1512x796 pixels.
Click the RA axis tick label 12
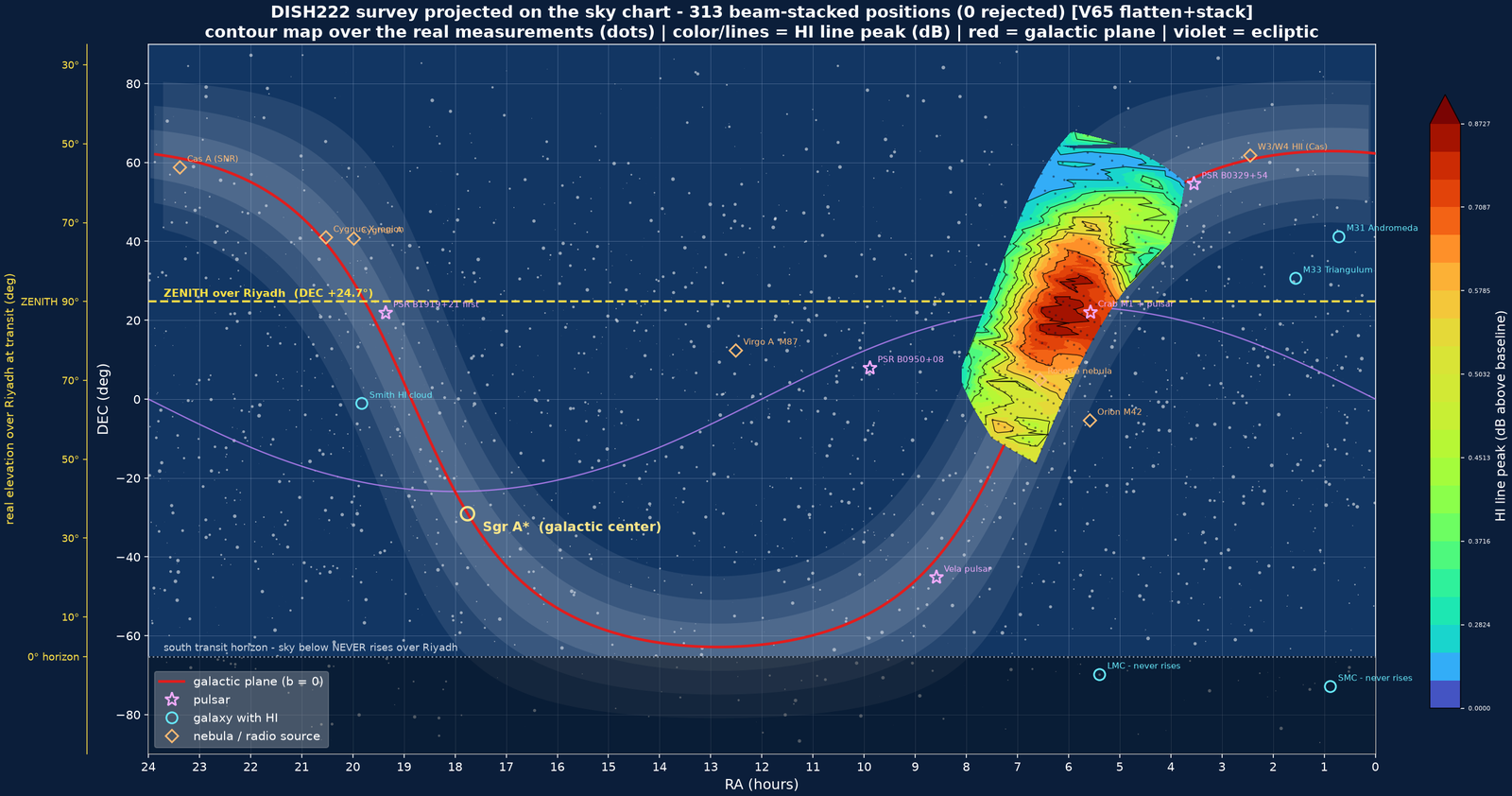(x=762, y=765)
